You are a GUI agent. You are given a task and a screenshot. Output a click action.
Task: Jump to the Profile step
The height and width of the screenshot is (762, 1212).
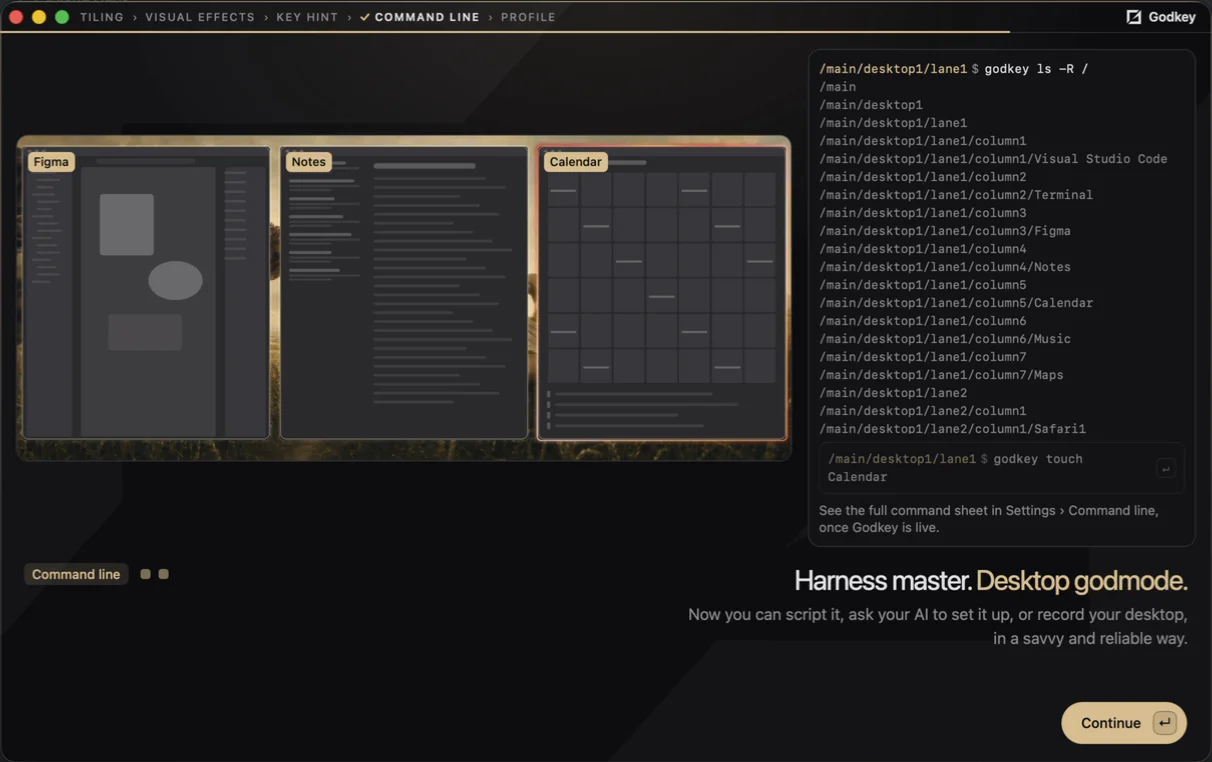[x=528, y=17]
